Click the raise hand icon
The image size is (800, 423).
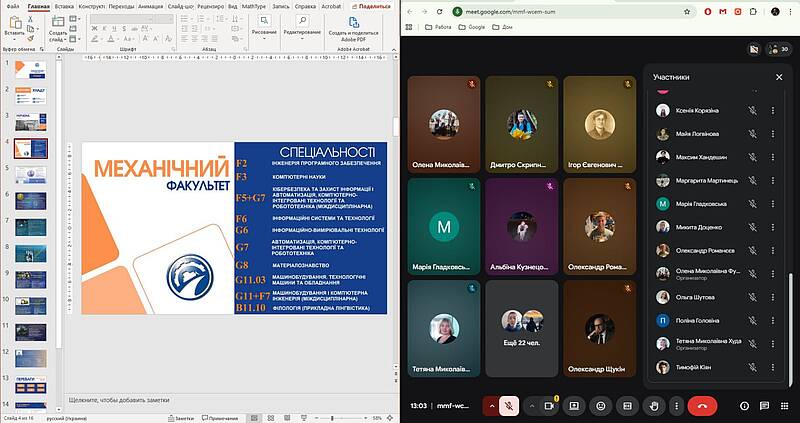point(653,406)
